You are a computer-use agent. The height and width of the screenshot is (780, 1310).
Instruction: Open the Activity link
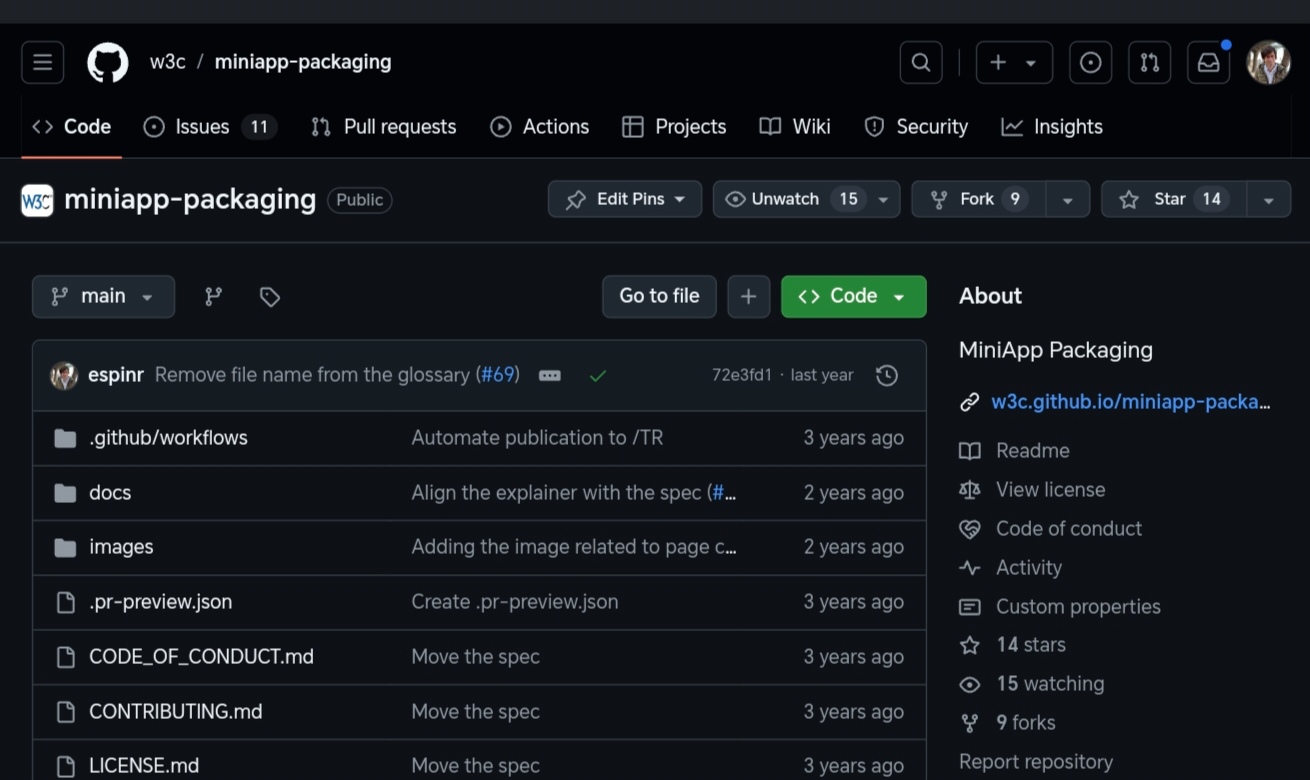pyautogui.click(x=1028, y=568)
